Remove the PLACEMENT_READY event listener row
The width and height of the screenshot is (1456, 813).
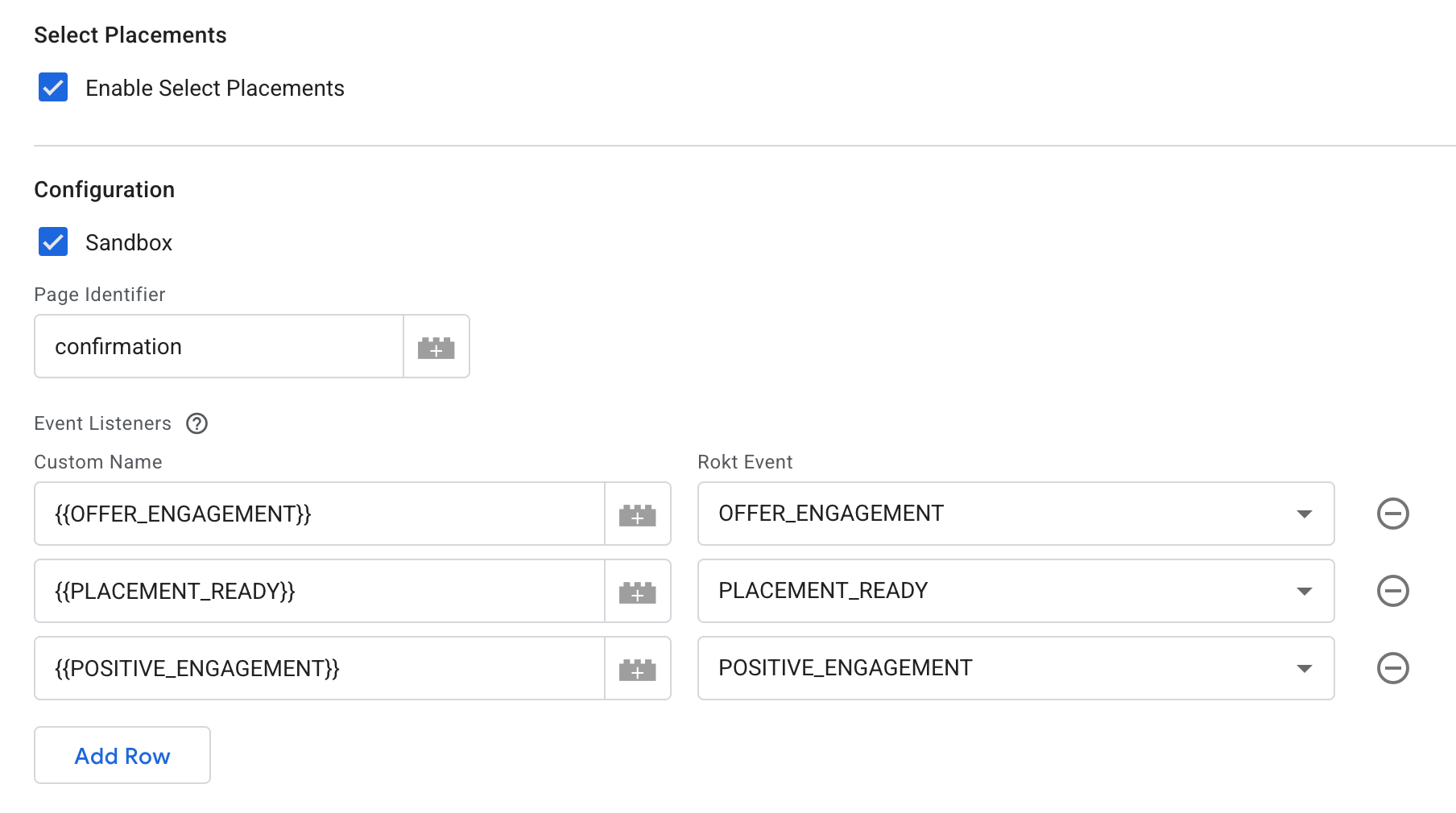click(1392, 591)
